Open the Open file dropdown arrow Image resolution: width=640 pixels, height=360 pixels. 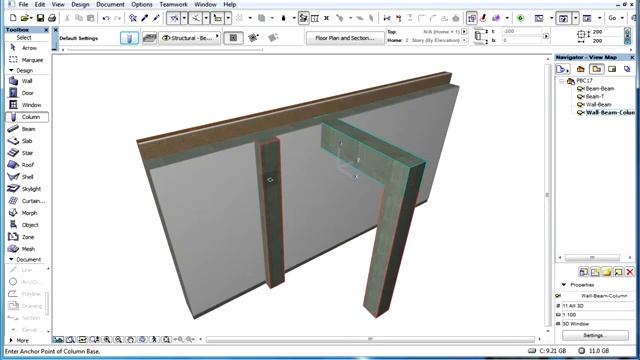click(31, 18)
